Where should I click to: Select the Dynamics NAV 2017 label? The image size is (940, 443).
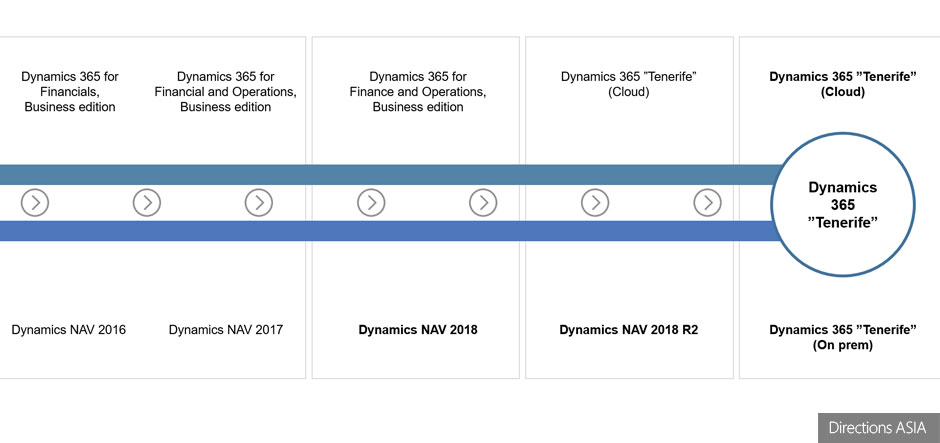[x=226, y=330]
